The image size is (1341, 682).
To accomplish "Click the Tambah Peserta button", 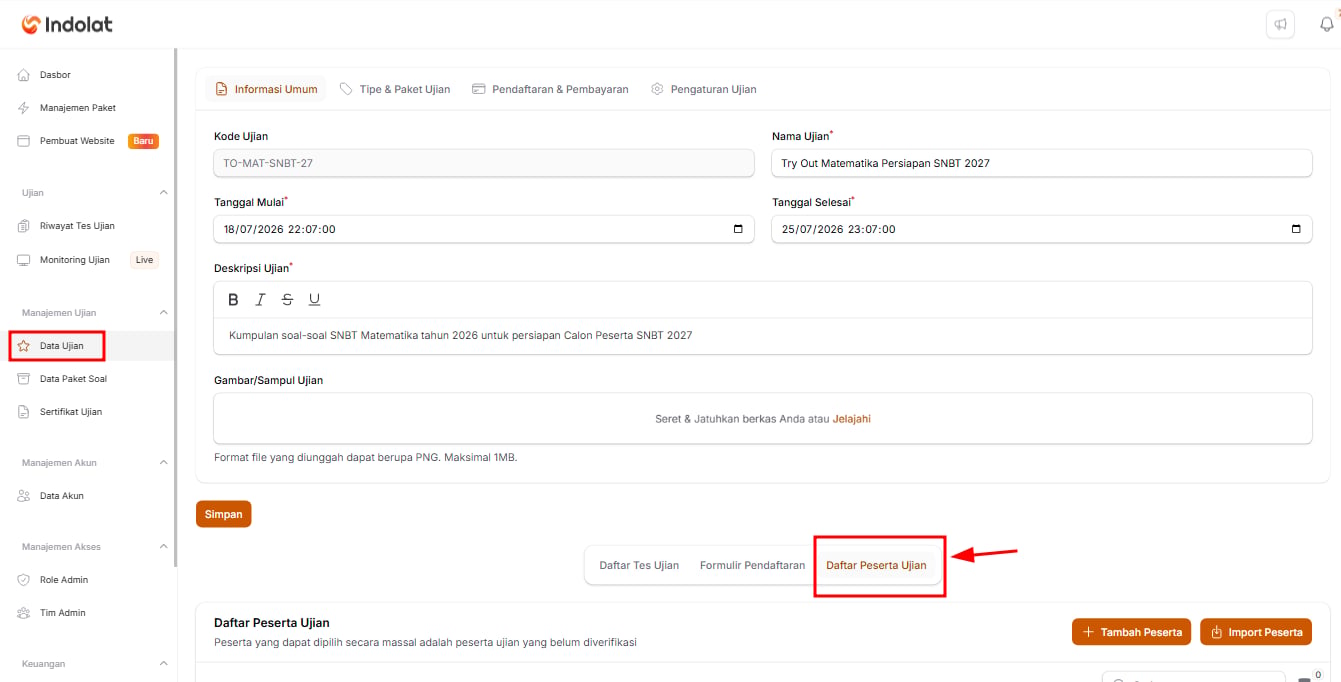I will (x=1132, y=632).
